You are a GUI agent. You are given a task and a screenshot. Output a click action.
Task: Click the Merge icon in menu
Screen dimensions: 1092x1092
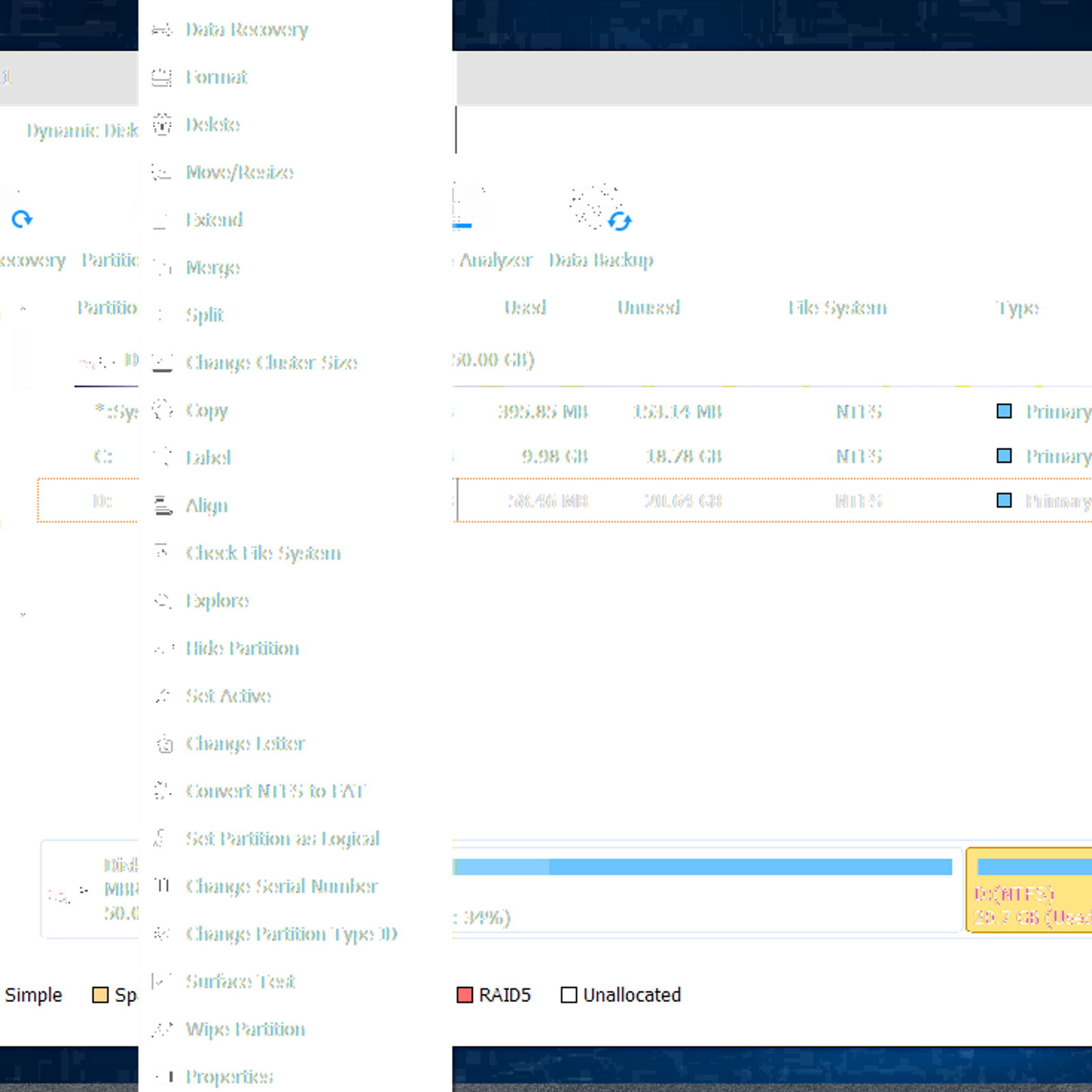coord(162,267)
